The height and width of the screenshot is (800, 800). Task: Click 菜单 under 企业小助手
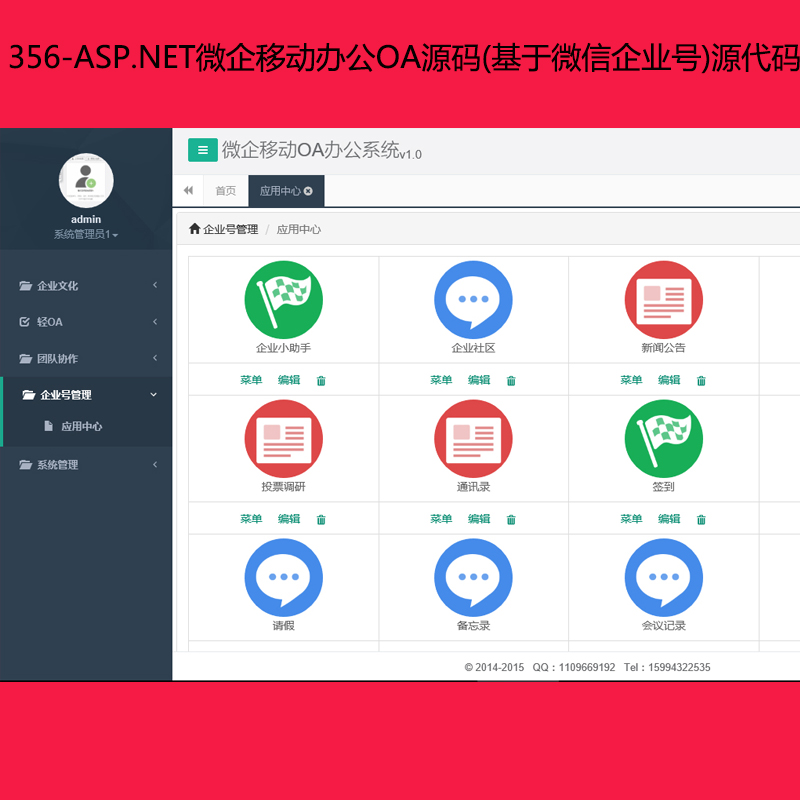coord(251,380)
